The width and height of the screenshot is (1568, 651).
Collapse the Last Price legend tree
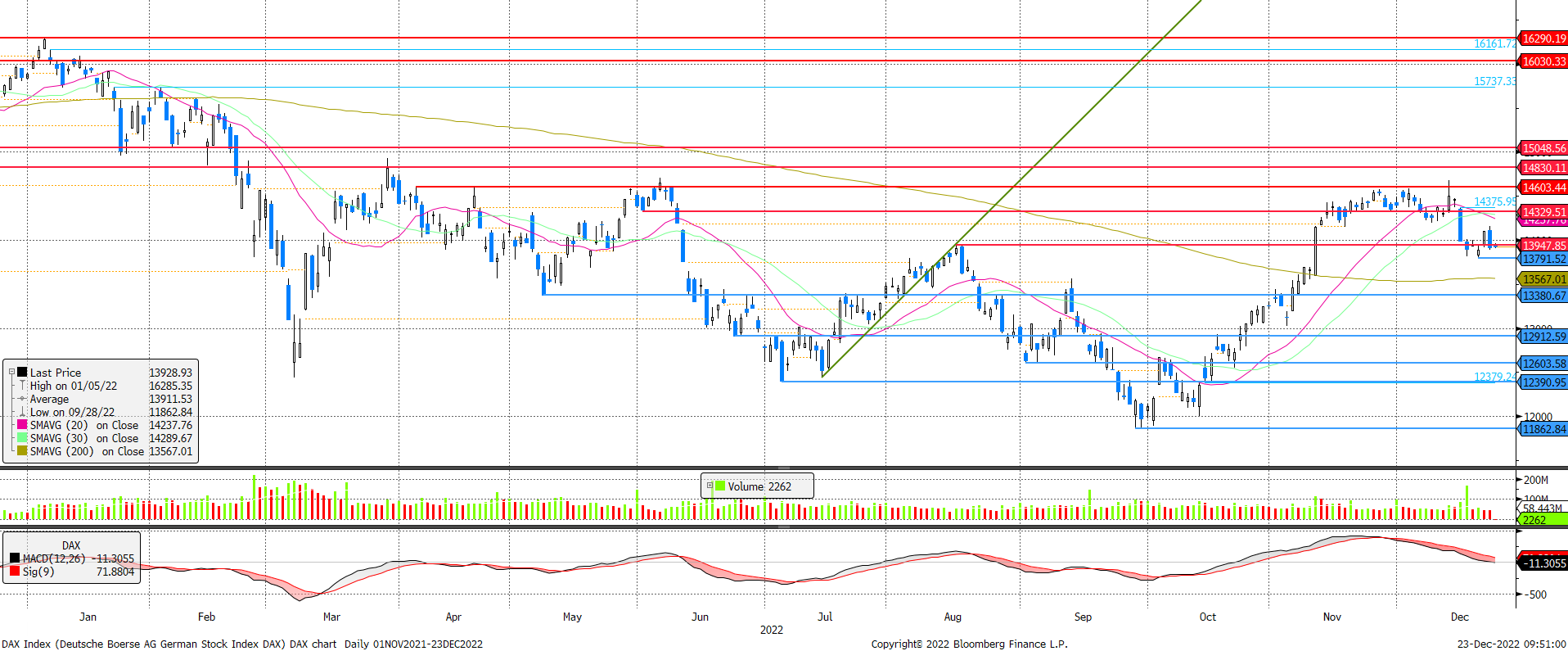(11, 372)
